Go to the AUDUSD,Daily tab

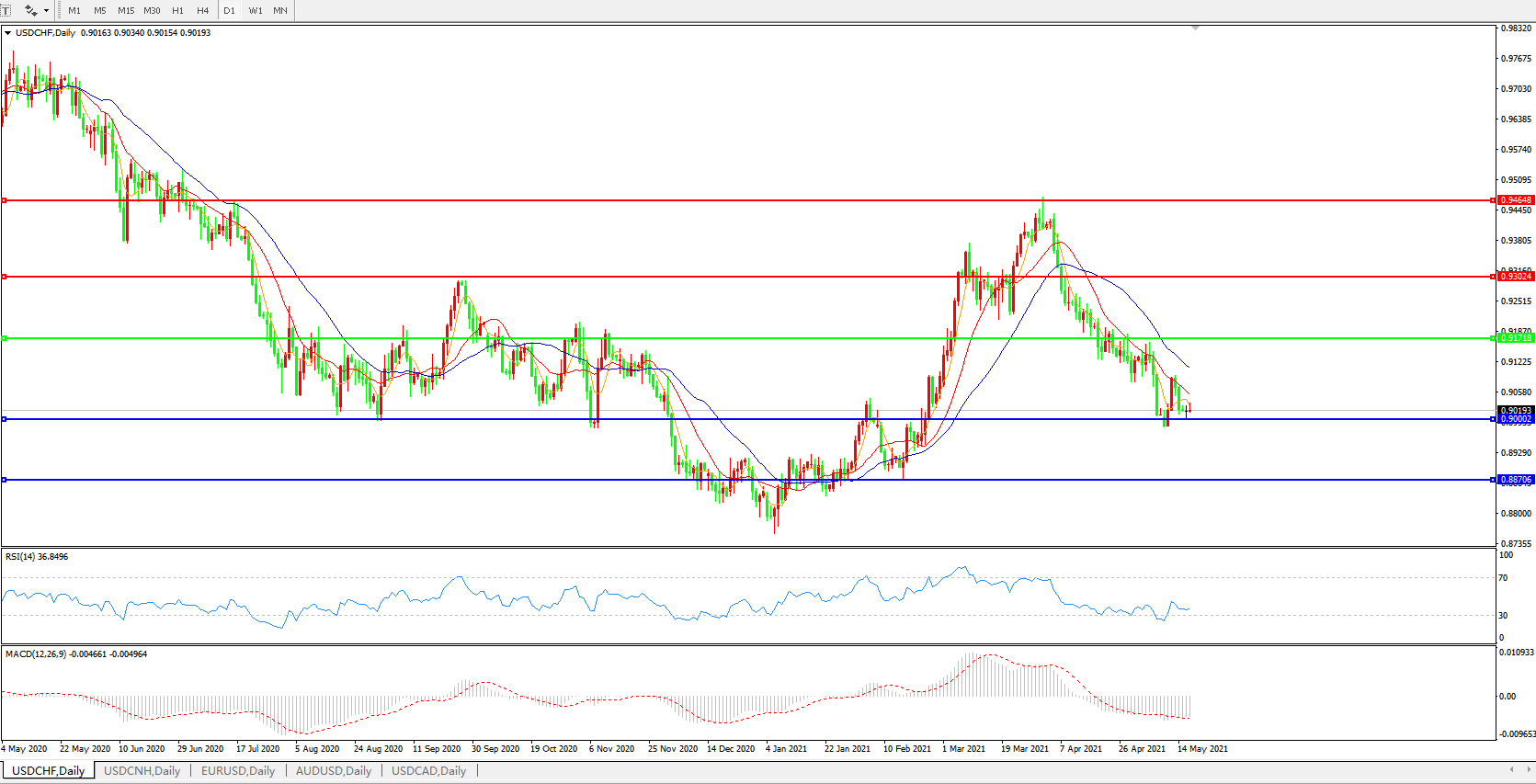click(334, 771)
